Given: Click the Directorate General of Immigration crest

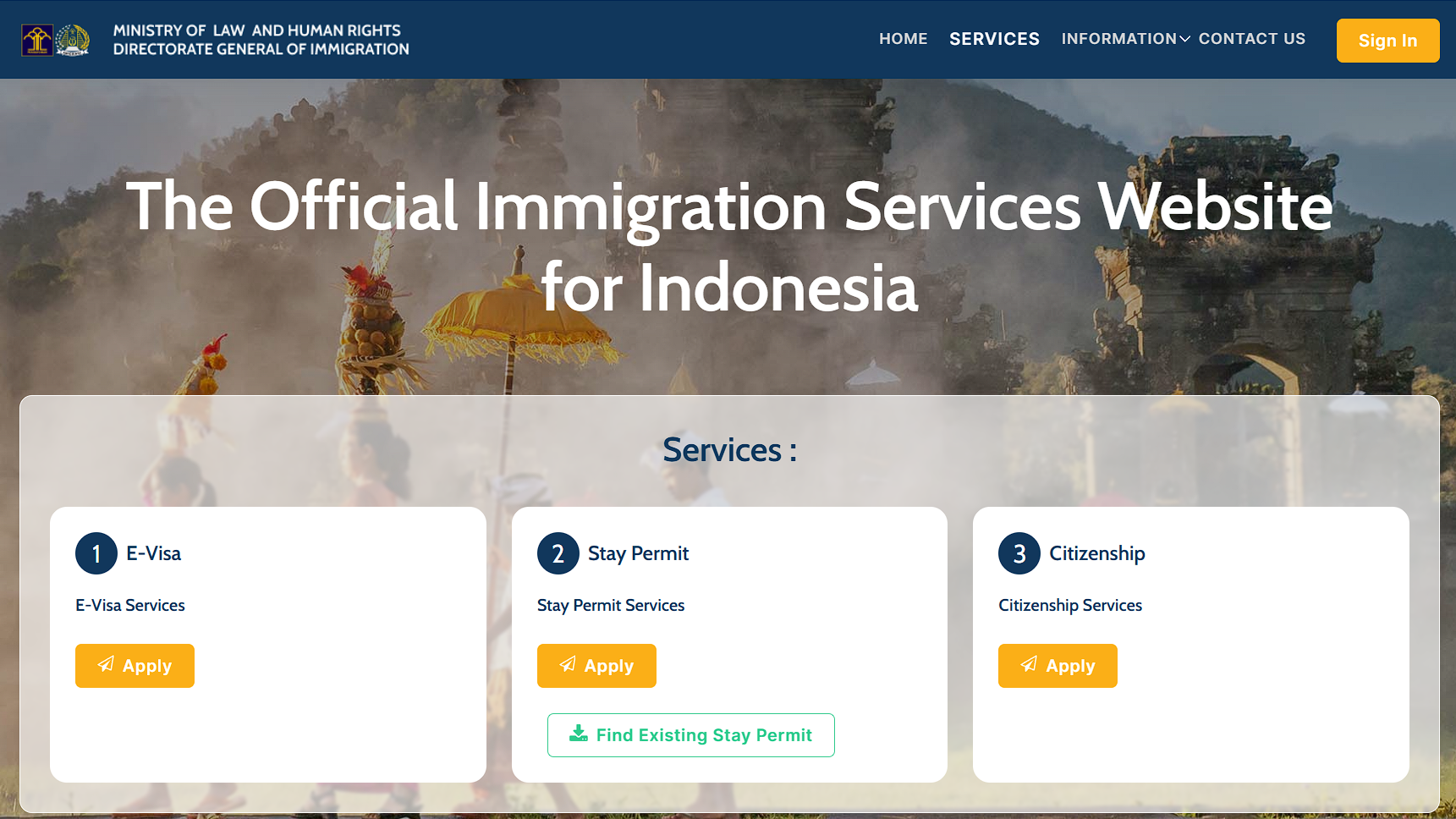Looking at the screenshot, I should (73, 40).
